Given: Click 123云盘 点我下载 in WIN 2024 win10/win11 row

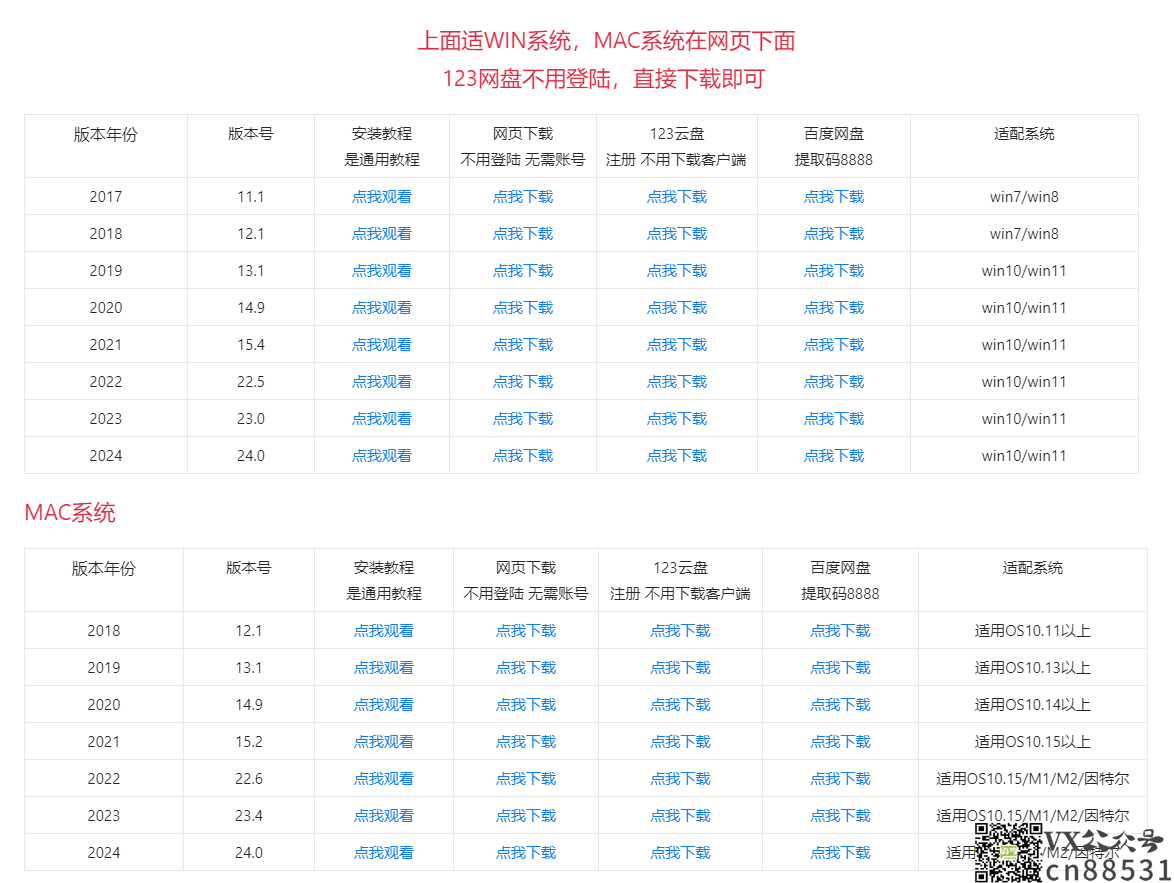Looking at the screenshot, I should (677, 455).
